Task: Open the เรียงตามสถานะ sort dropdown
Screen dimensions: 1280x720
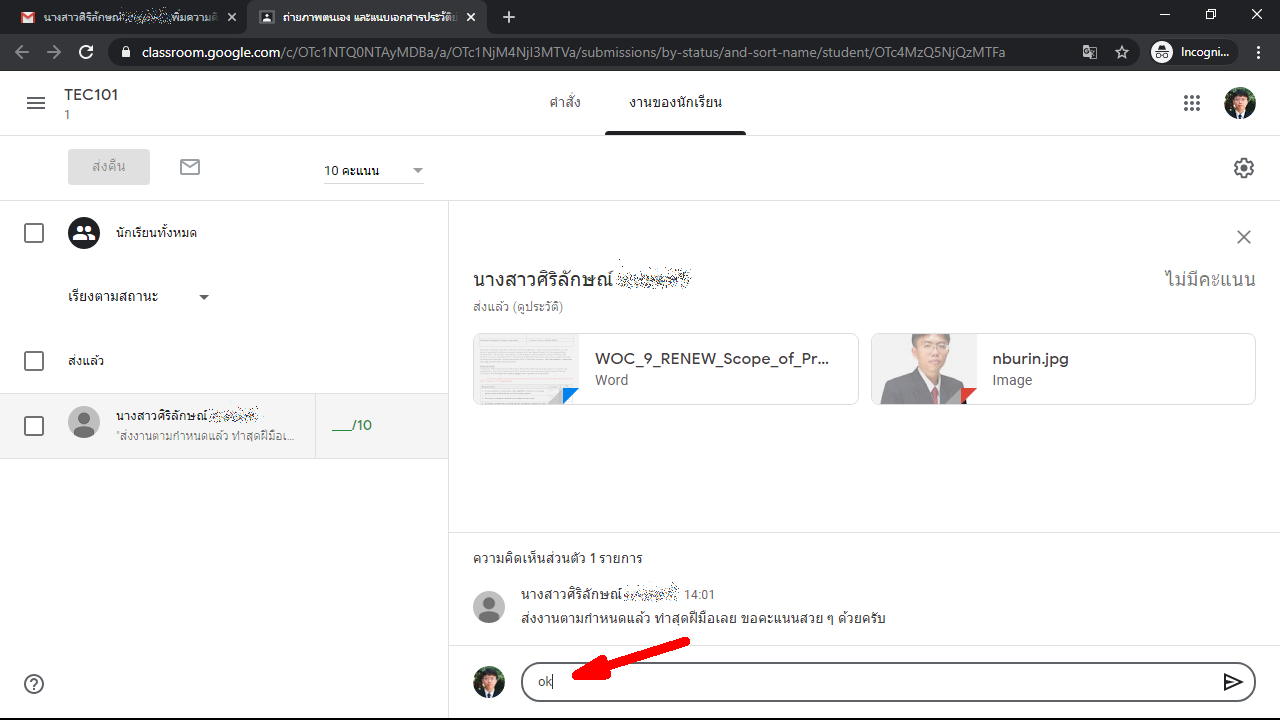Action: tap(138, 297)
